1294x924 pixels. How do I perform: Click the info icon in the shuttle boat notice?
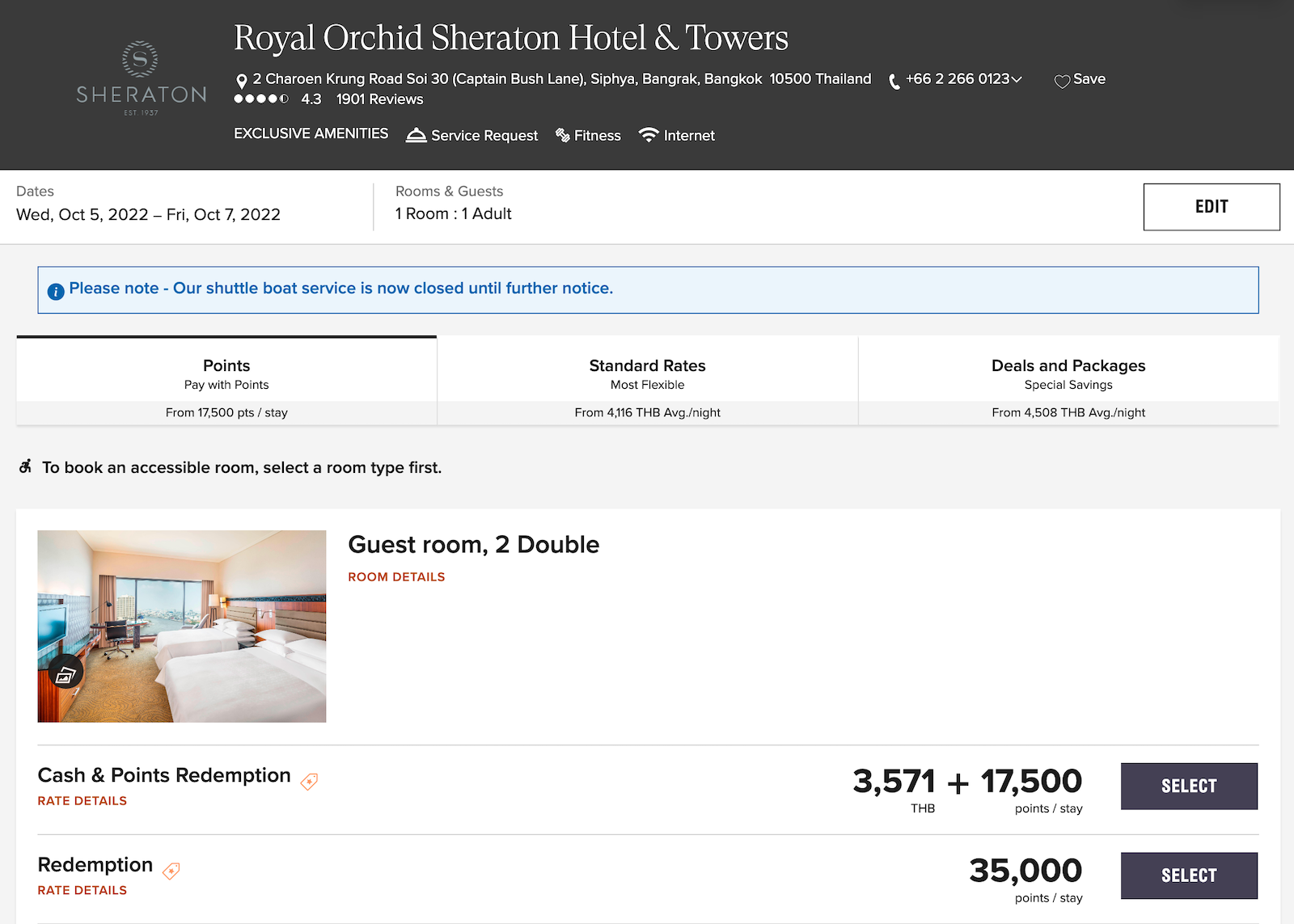pyautogui.click(x=55, y=289)
